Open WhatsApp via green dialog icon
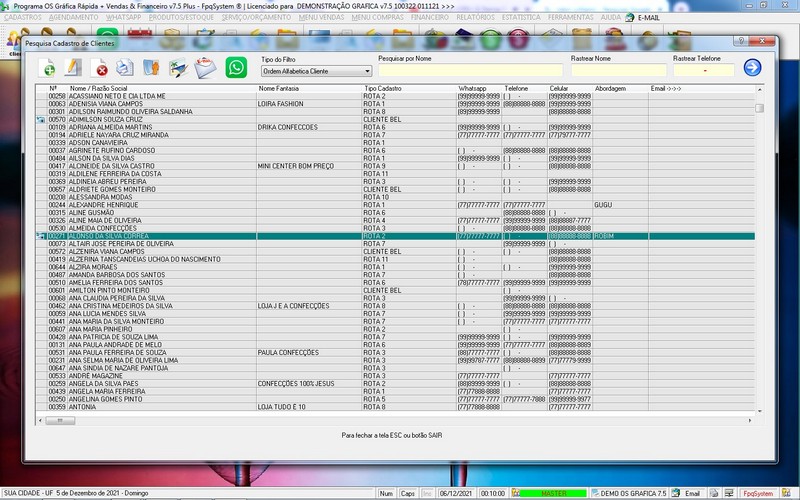Image resolution: width=800 pixels, height=500 pixels. (x=236, y=67)
